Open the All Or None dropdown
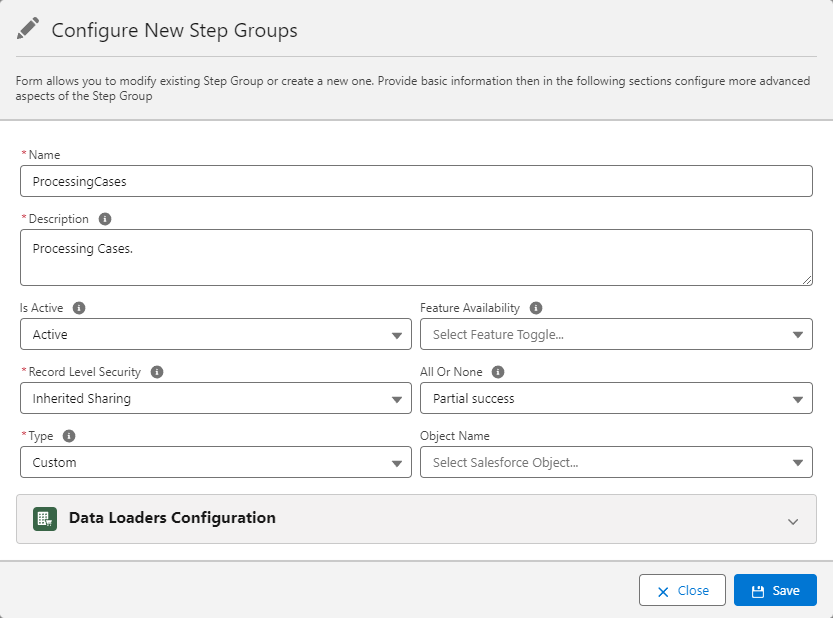833x618 pixels. 616,399
